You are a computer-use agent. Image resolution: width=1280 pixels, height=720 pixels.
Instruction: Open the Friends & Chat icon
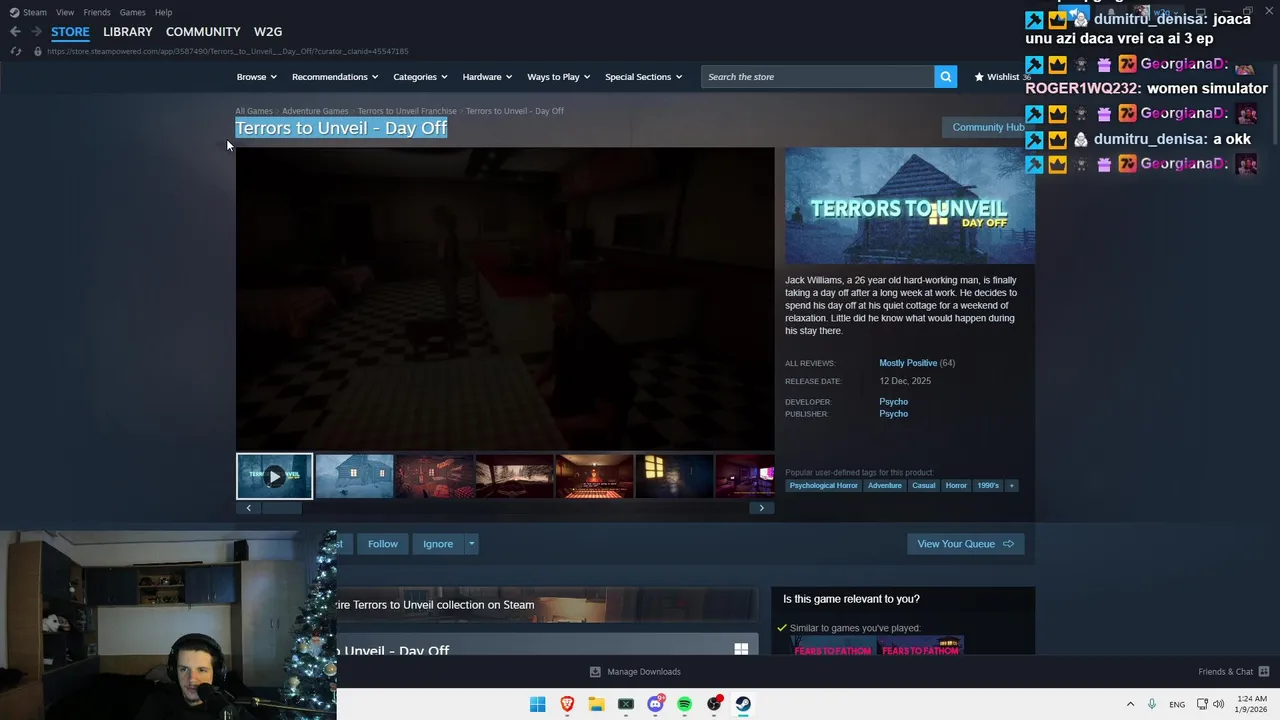click(1264, 672)
